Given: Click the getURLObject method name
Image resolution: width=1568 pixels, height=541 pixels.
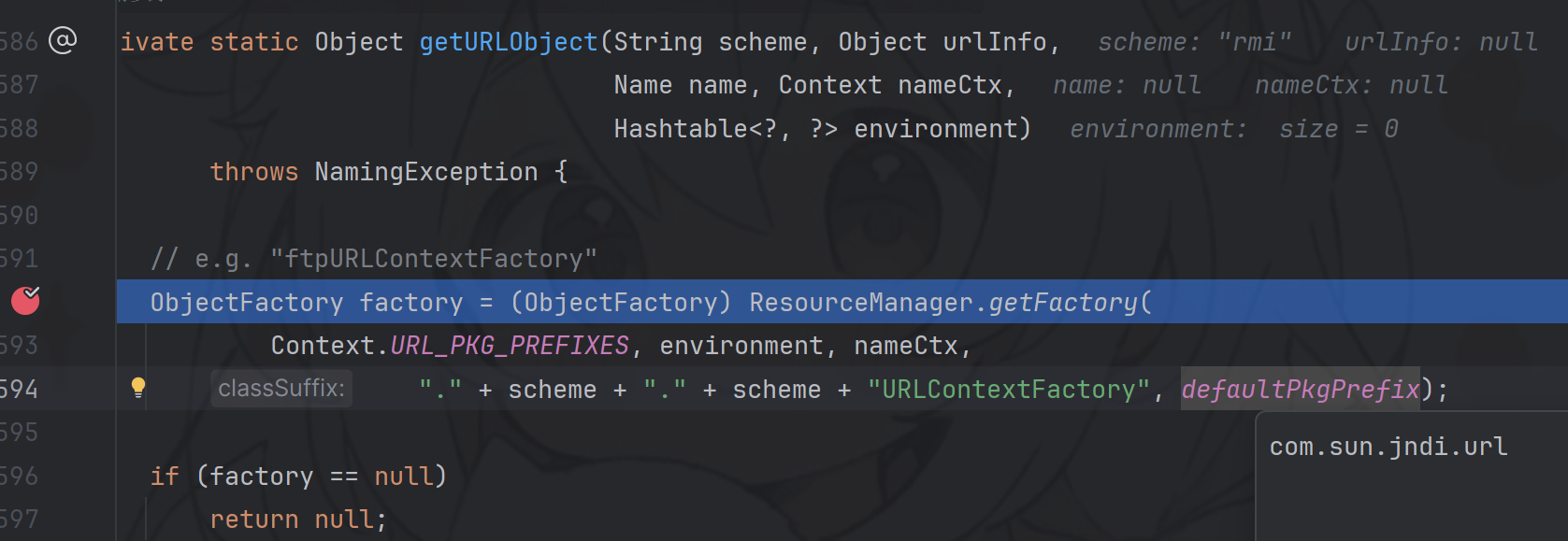Looking at the screenshot, I should point(508,42).
